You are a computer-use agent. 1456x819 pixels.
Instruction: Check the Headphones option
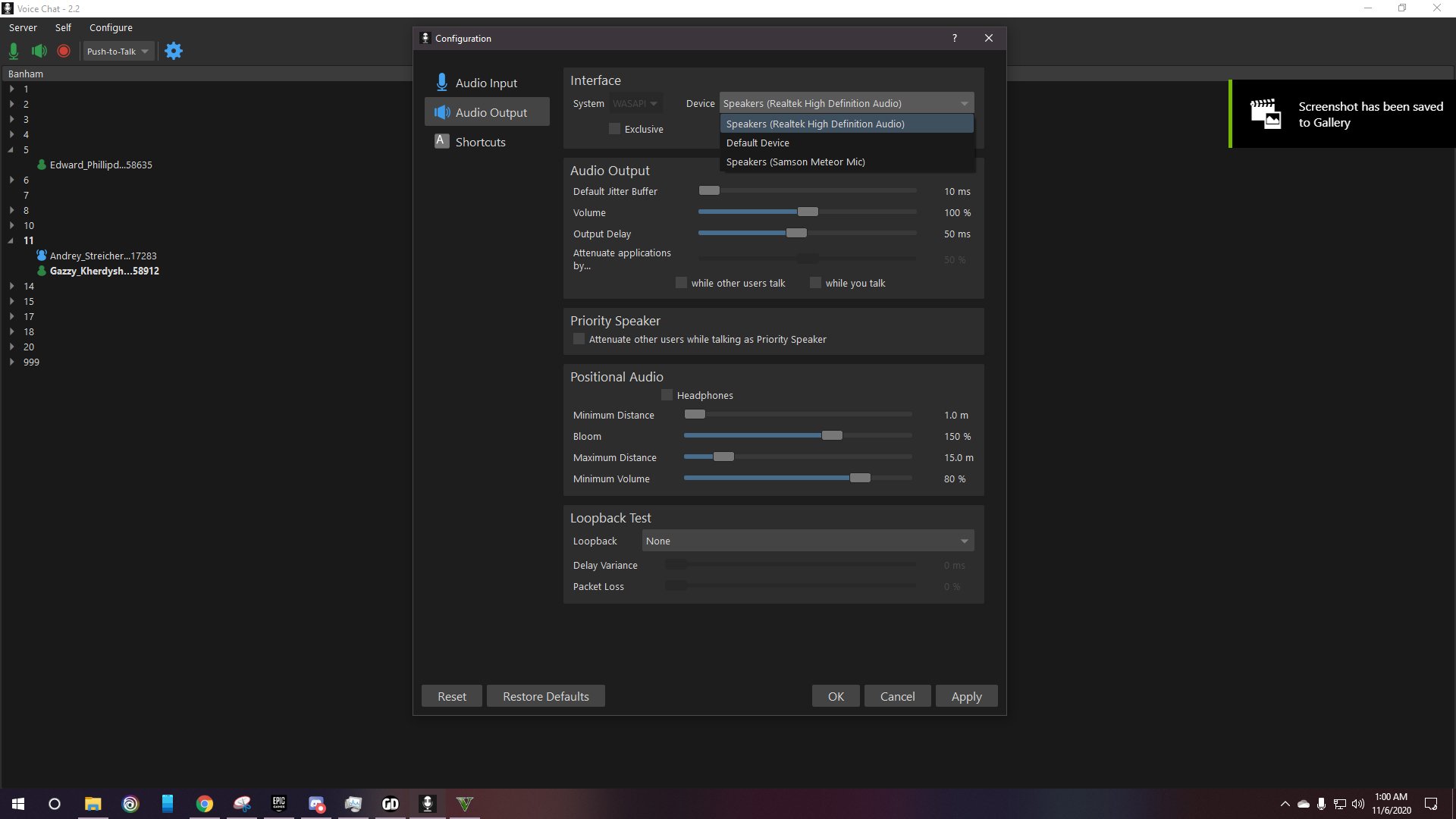(667, 395)
